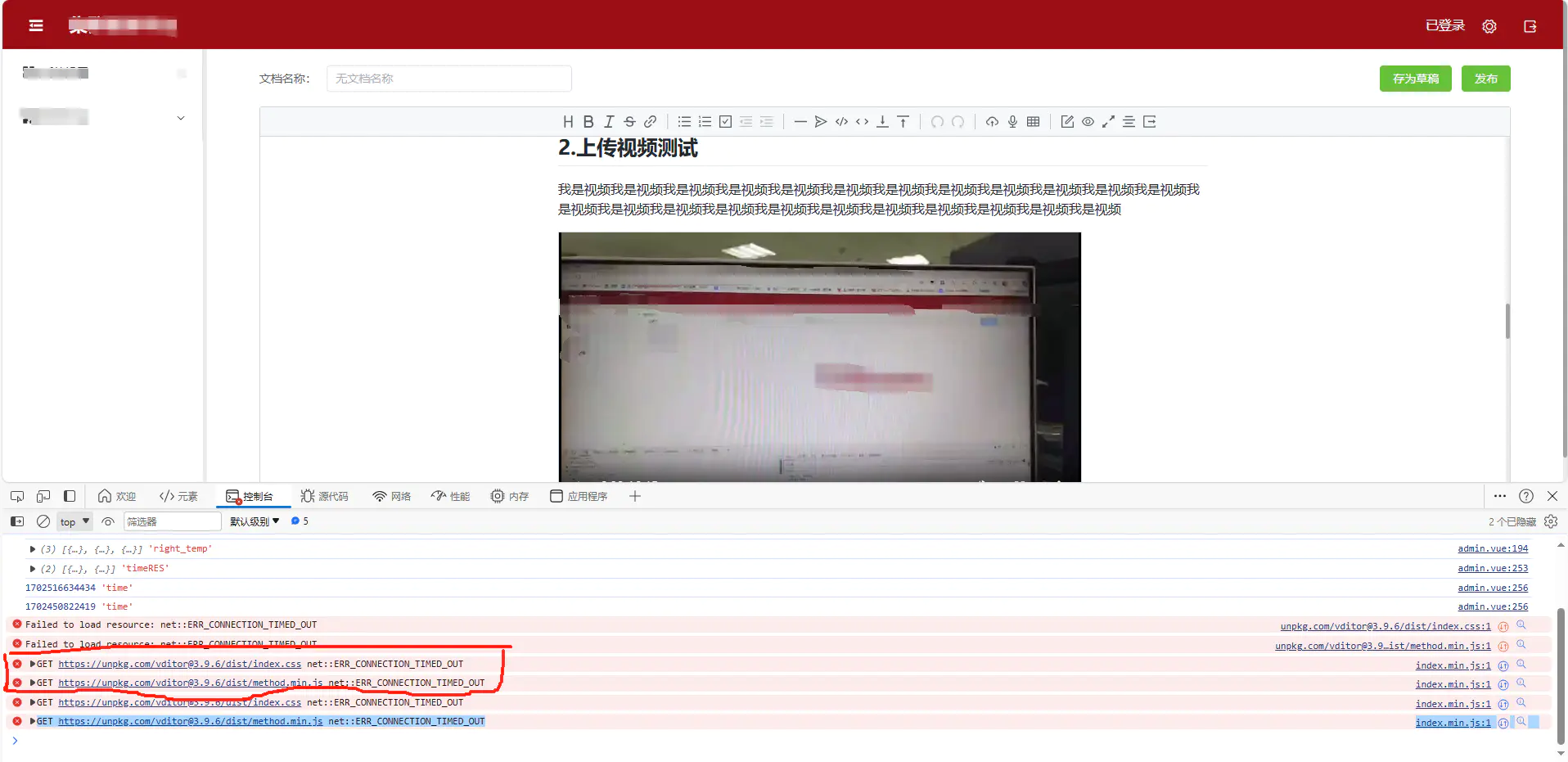Image resolution: width=1568 pixels, height=762 pixels.
Task: Insert a blockquote using the arrow icon
Action: tap(821, 122)
